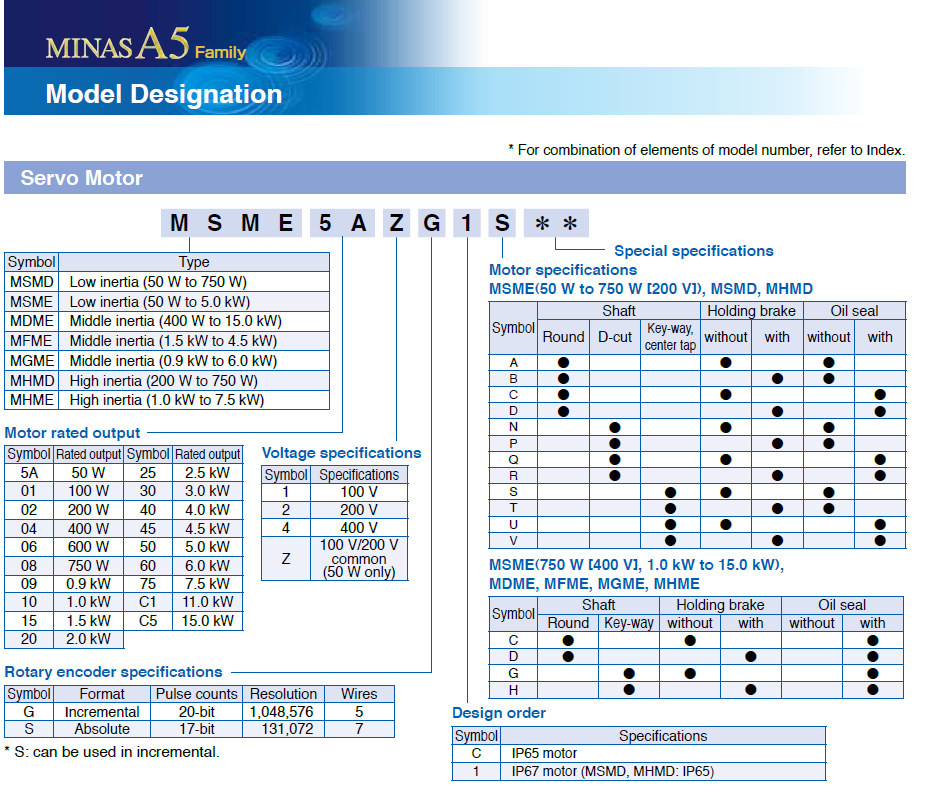
Task: Select the "Wires" column header
Action: point(359,694)
